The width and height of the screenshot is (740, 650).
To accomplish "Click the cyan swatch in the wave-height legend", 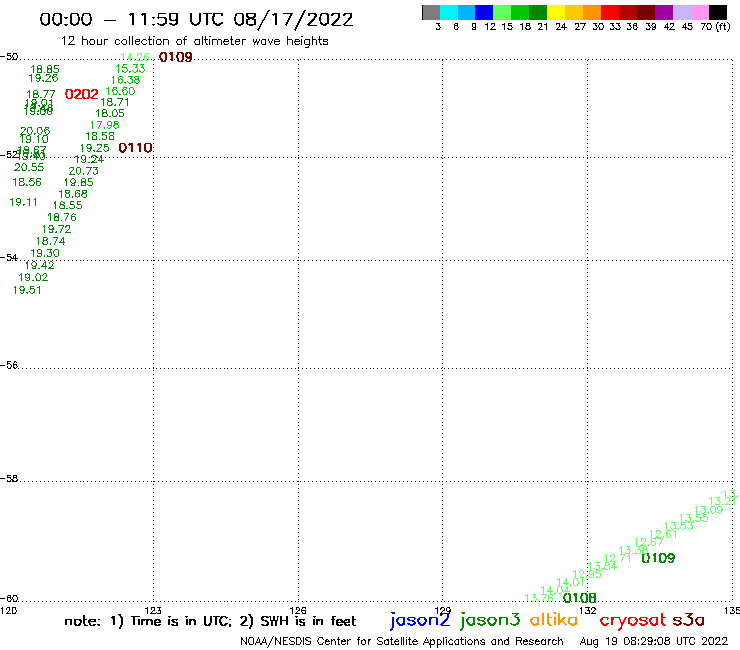I will tap(449, 12).
